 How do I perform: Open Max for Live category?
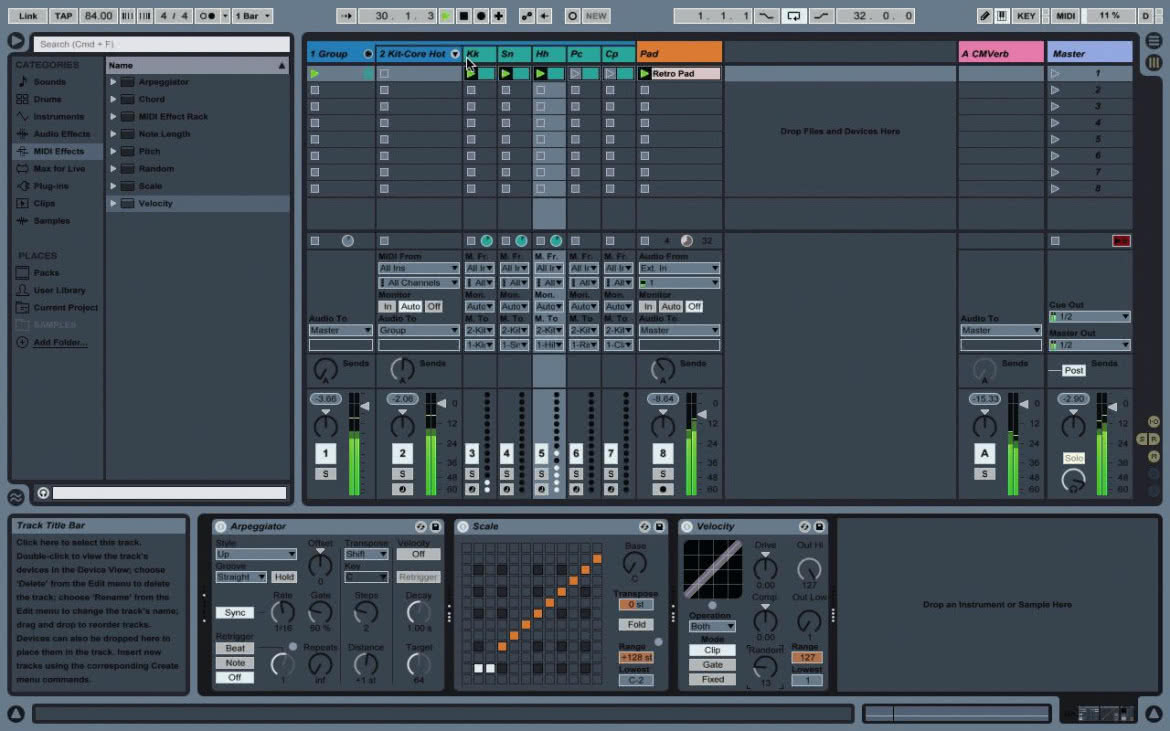click(59, 169)
